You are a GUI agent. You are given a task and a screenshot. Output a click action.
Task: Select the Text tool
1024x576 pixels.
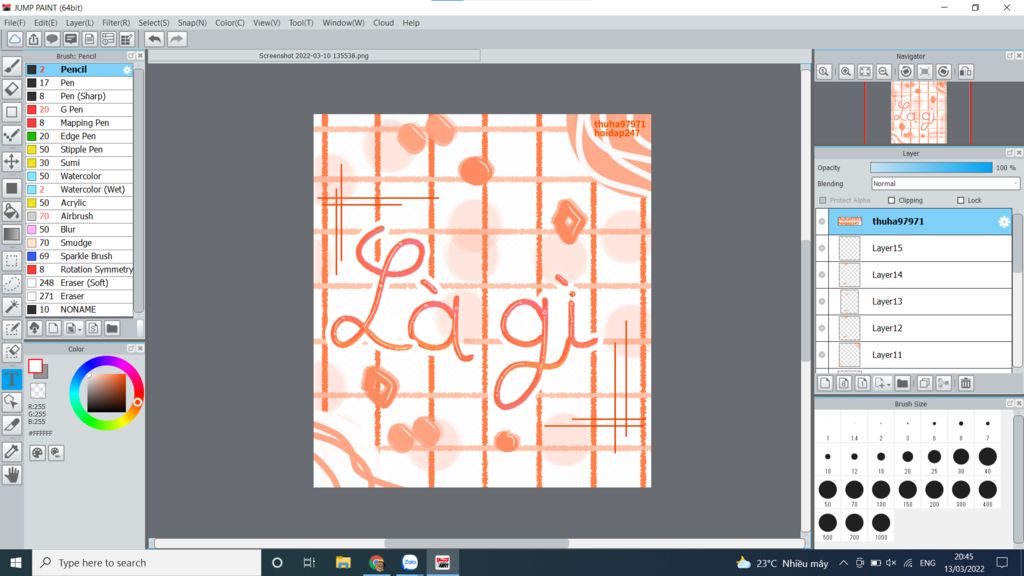(x=12, y=379)
